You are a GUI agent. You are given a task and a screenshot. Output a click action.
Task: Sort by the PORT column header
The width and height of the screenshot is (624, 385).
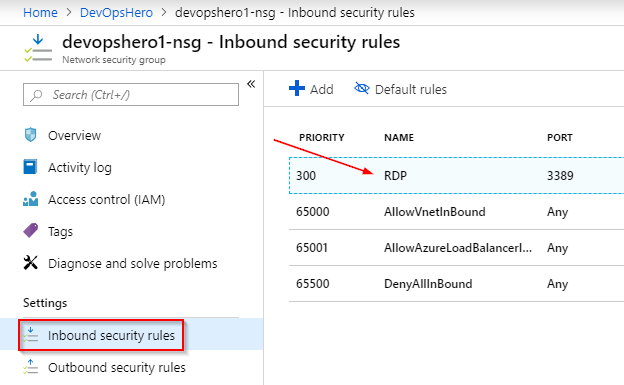point(560,137)
